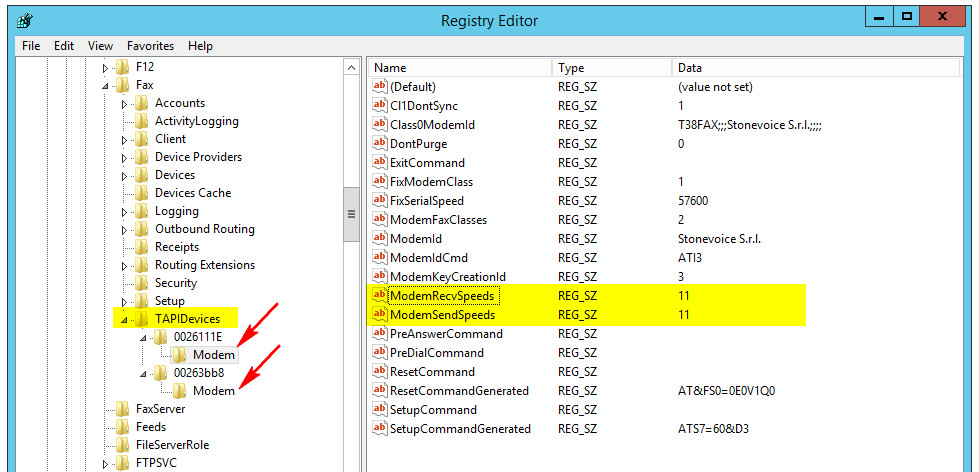This screenshot has width=979, height=472.
Task: Select the ResetCommandGenerated value entry
Action: [459, 391]
